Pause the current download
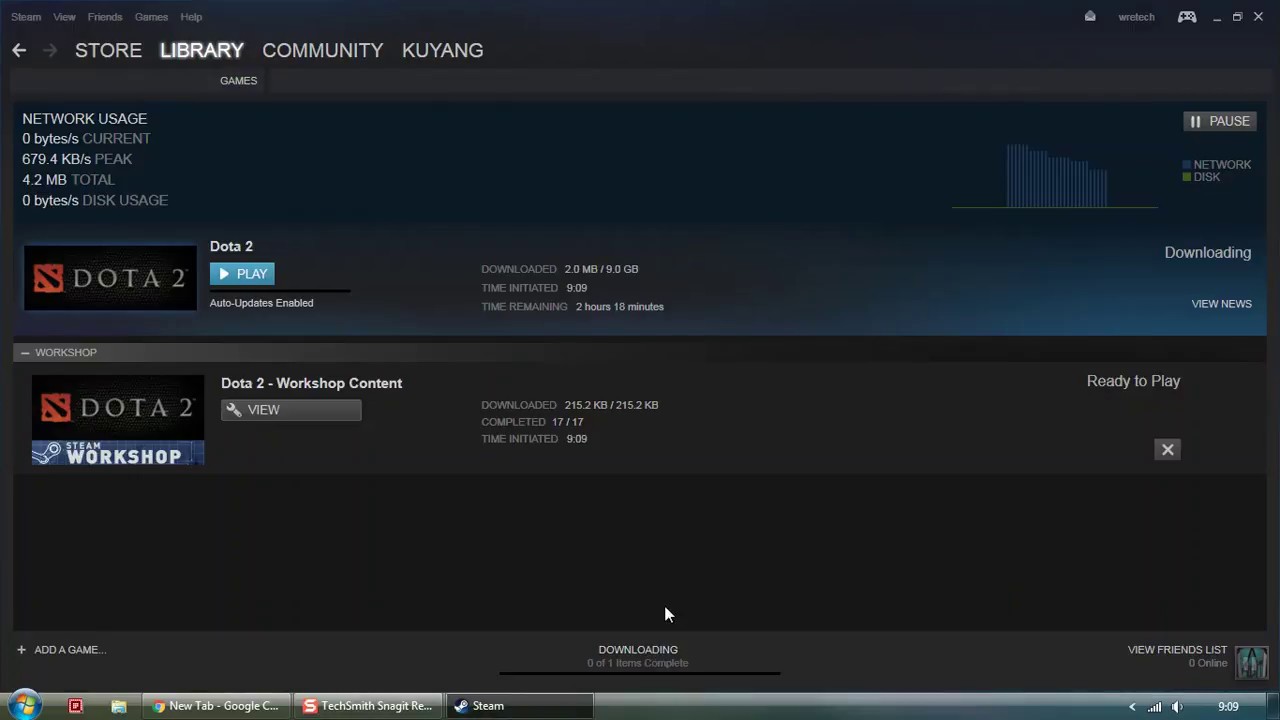Screen dimensions: 1280x720 click(1219, 121)
